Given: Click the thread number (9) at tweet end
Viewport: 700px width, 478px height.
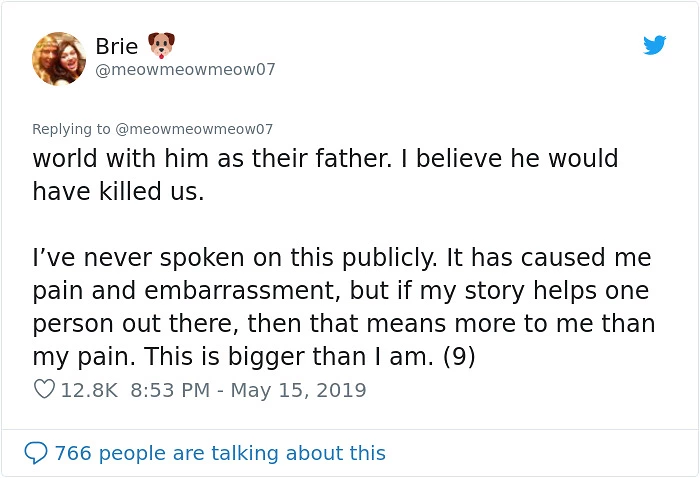Looking at the screenshot, I should click(x=459, y=357).
